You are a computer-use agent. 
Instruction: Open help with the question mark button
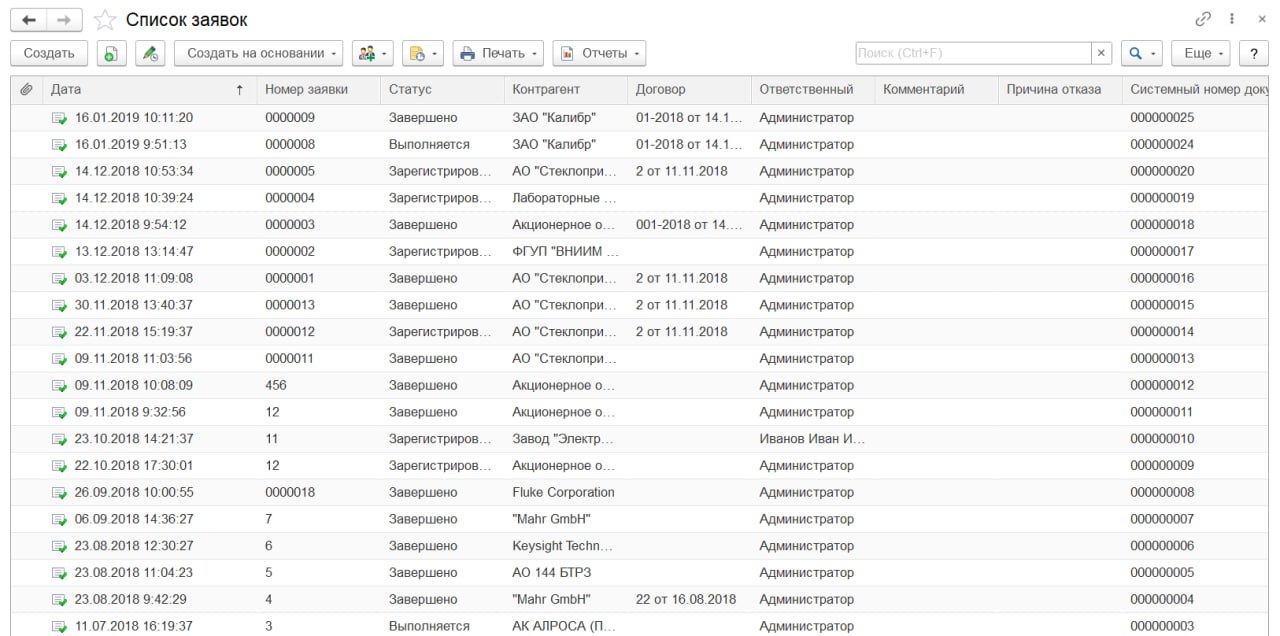coord(1254,53)
